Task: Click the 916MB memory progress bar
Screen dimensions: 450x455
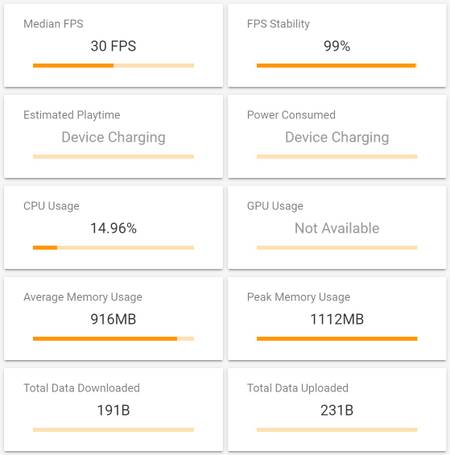Action: click(113, 339)
